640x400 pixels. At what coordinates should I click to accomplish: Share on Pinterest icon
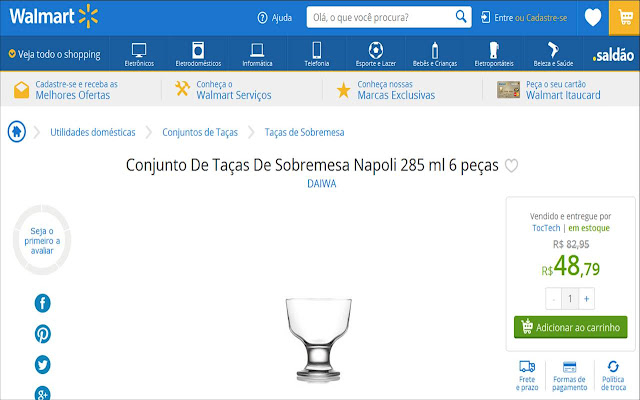[42, 334]
